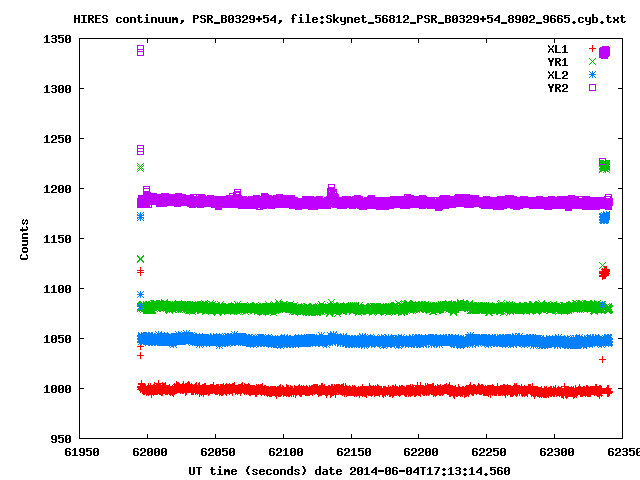640x480 pixels.
Task: Click the solid purple cluster beside the legend
Action: point(604,52)
